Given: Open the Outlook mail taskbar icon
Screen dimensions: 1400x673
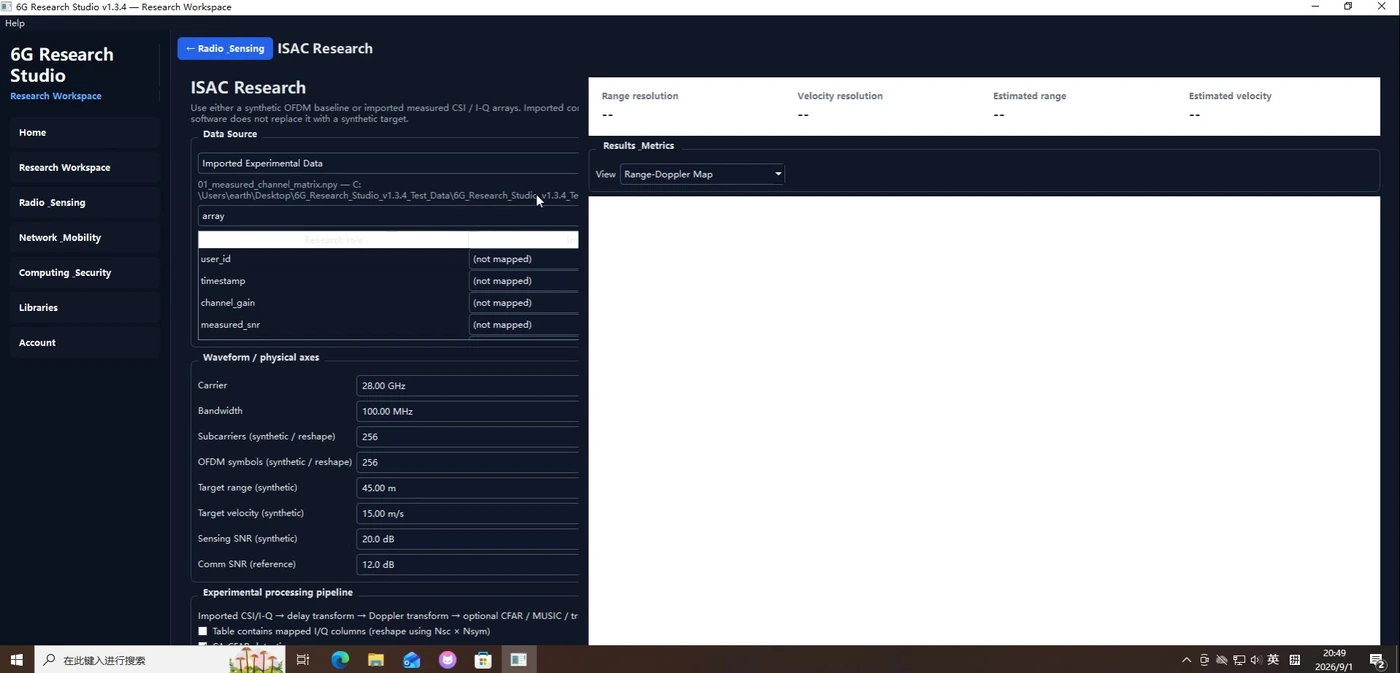Looking at the screenshot, I should tap(412, 660).
